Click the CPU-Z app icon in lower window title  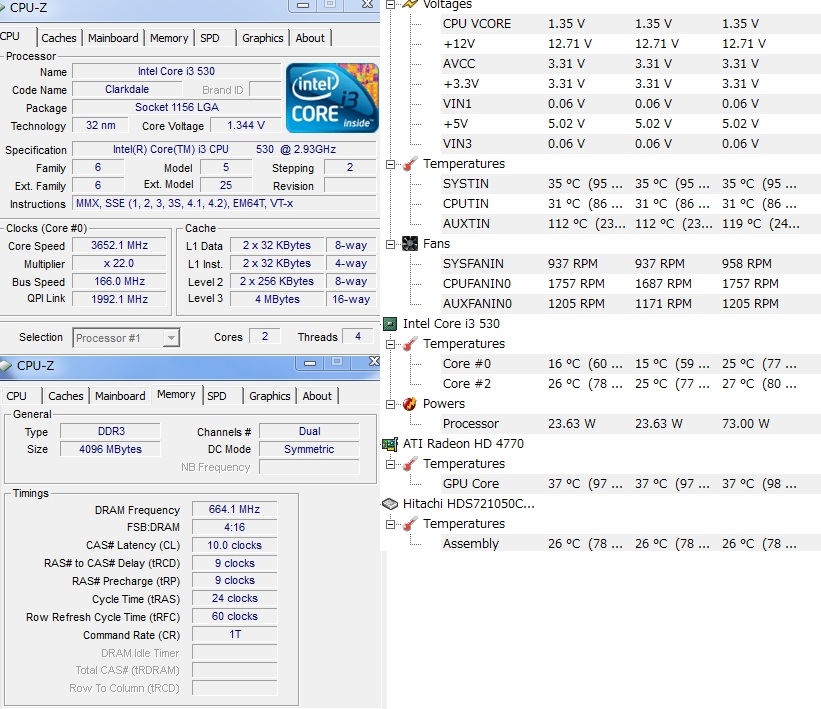6,365
